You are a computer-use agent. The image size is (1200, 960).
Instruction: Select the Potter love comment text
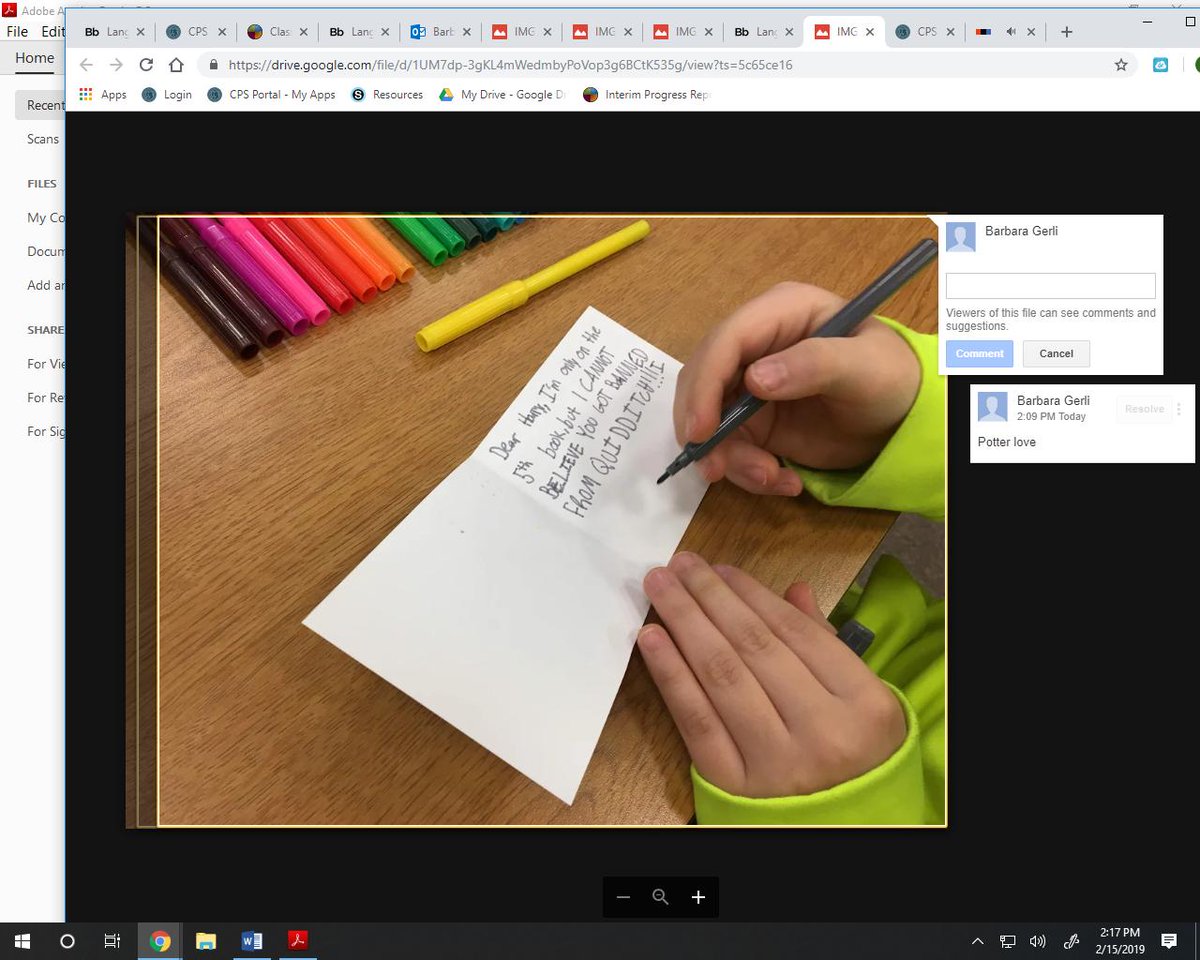click(1006, 442)
